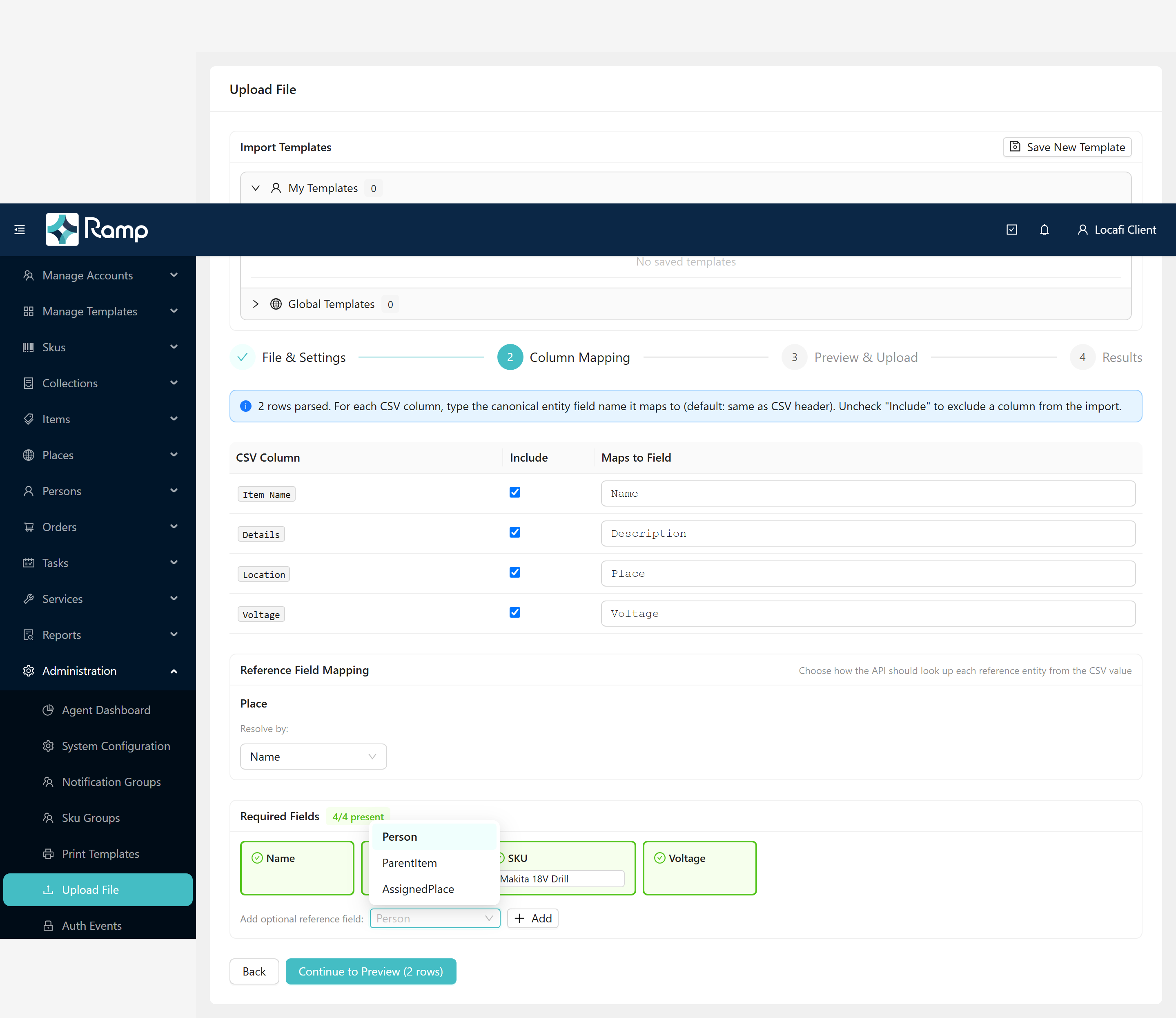Collapse the sidebar with the hamburger icon

pos(20,230)
